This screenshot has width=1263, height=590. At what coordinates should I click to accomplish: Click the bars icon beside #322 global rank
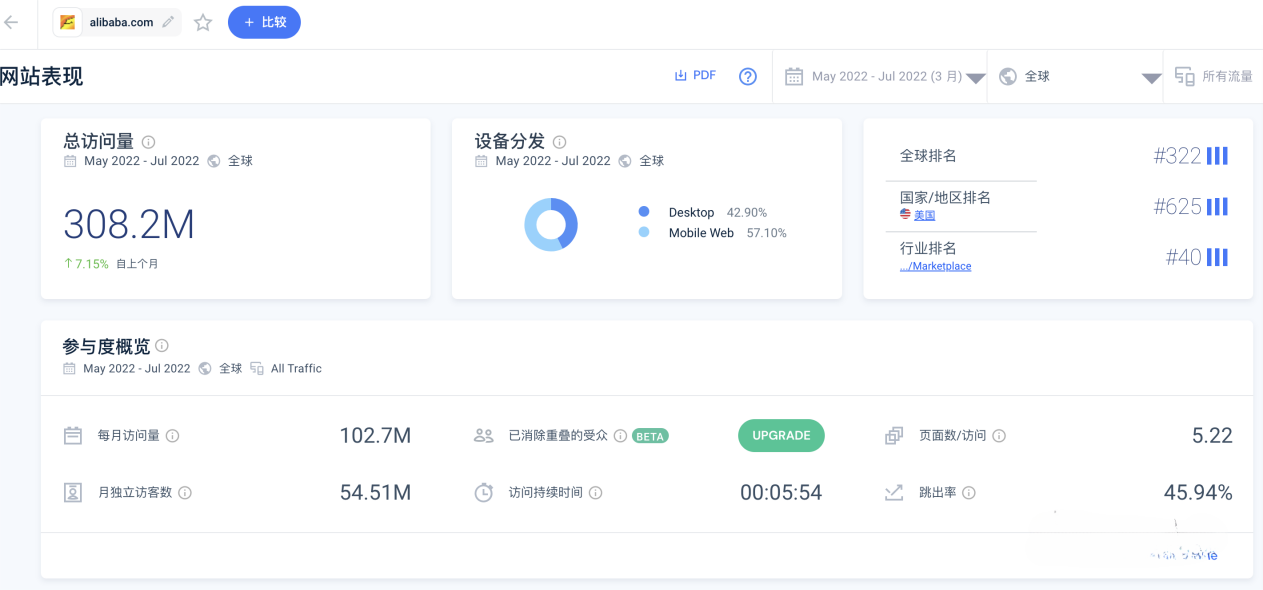coord(1217,155)
